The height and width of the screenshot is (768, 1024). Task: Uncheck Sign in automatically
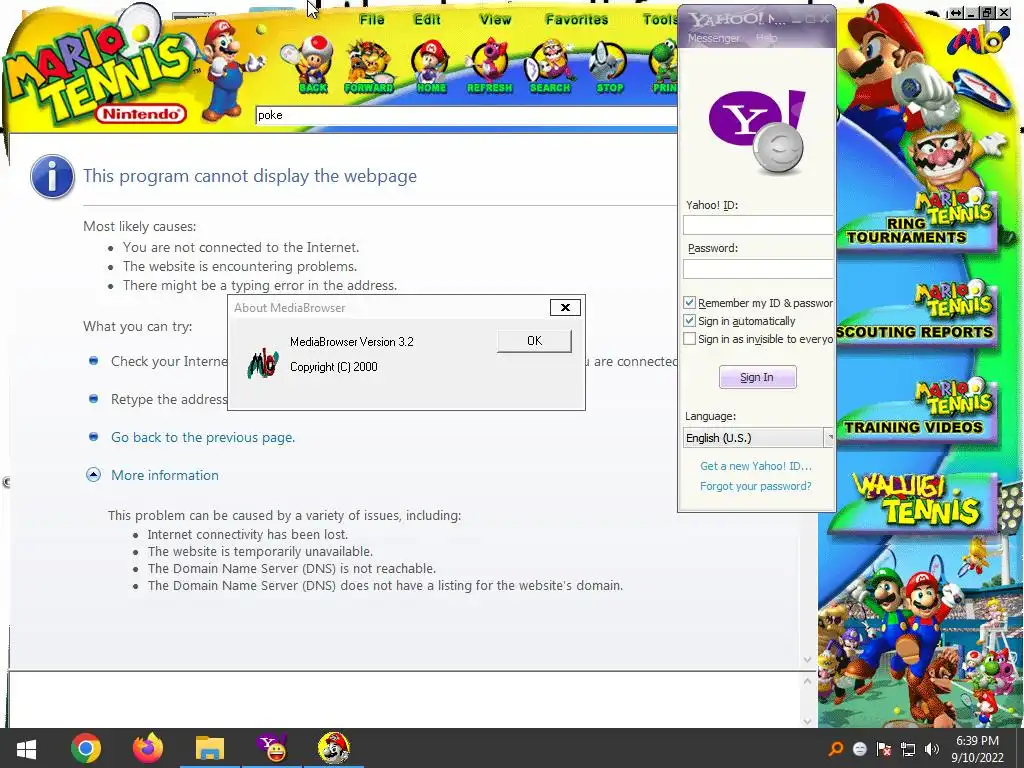click(x=689, y=321)
